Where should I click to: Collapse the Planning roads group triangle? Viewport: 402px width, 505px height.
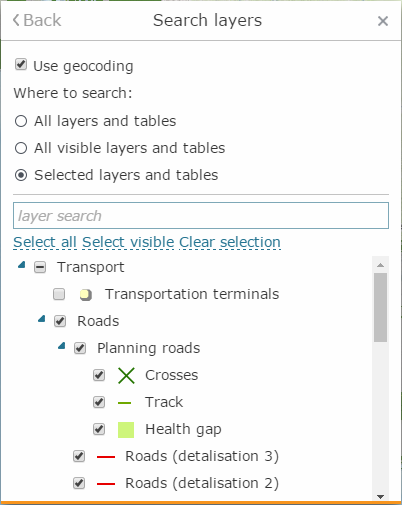coord(62,346)
